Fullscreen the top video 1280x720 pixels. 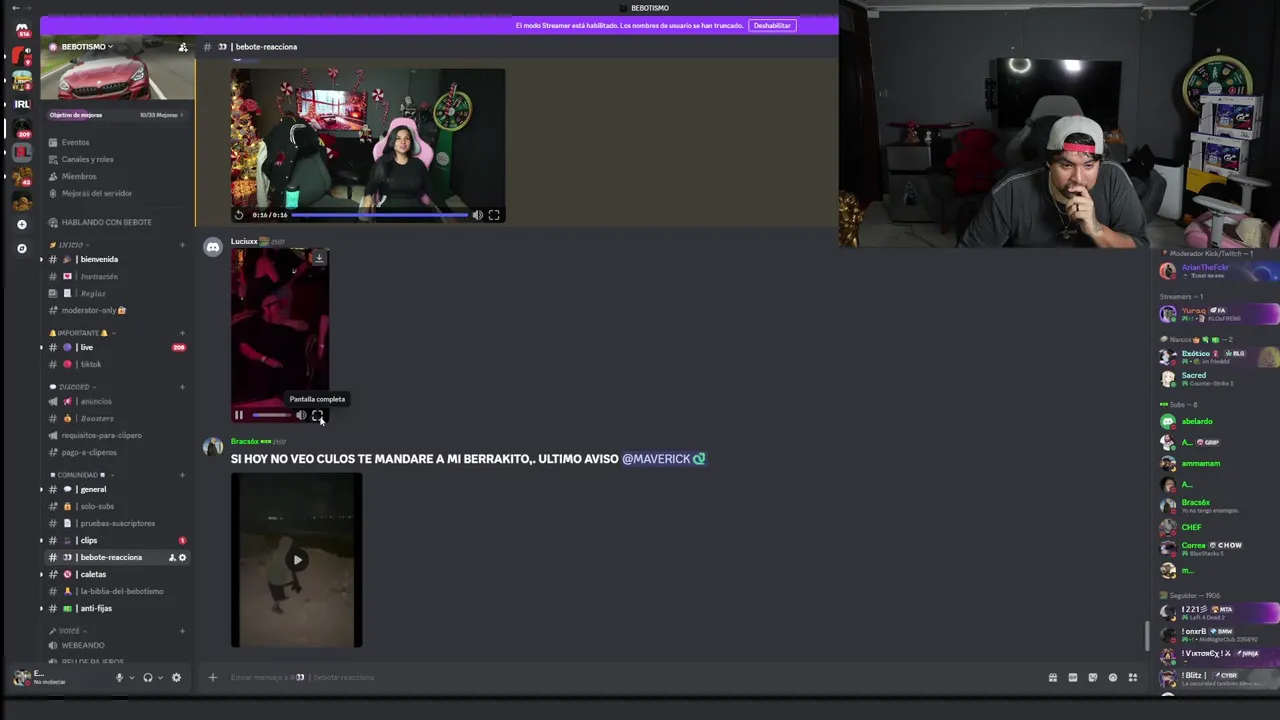494,215
